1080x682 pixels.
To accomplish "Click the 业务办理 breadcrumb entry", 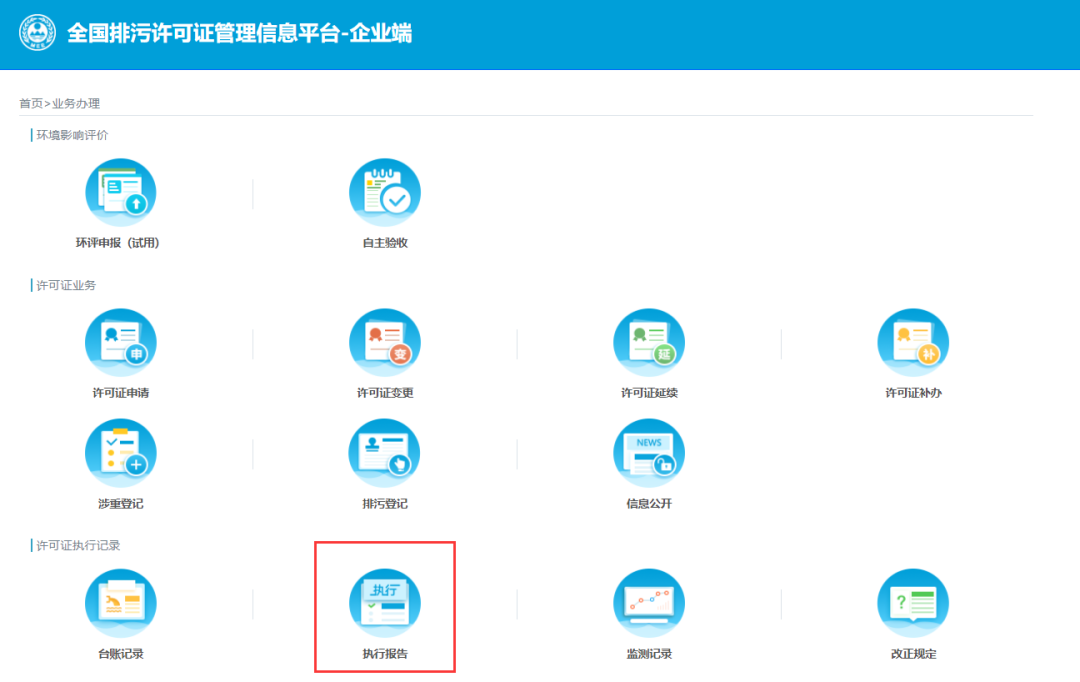I will point(76,103).
